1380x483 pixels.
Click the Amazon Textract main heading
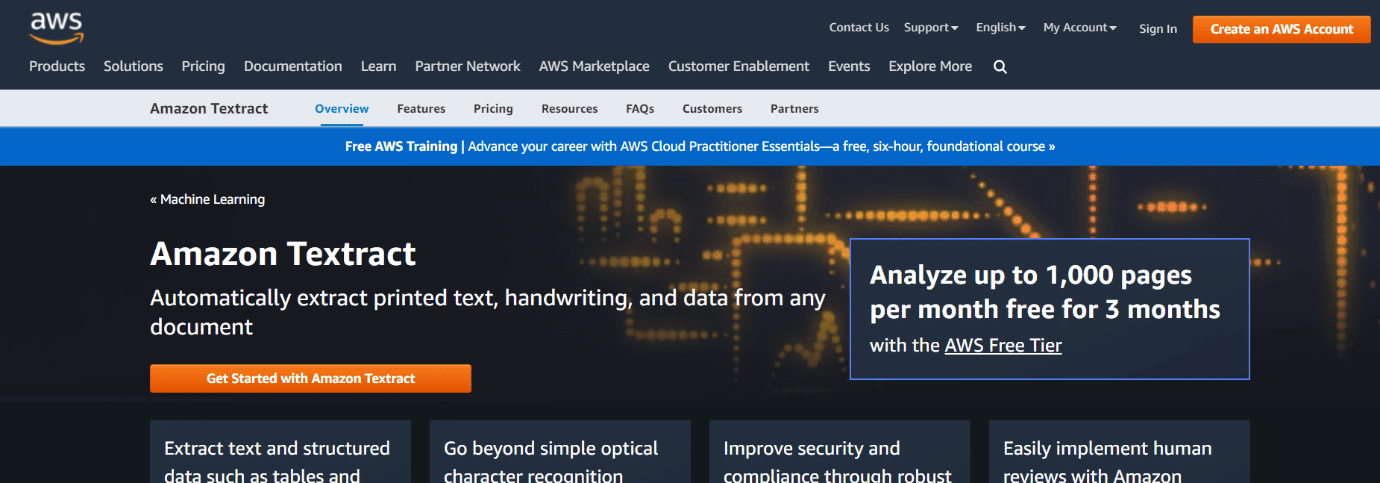click(283, 254)
